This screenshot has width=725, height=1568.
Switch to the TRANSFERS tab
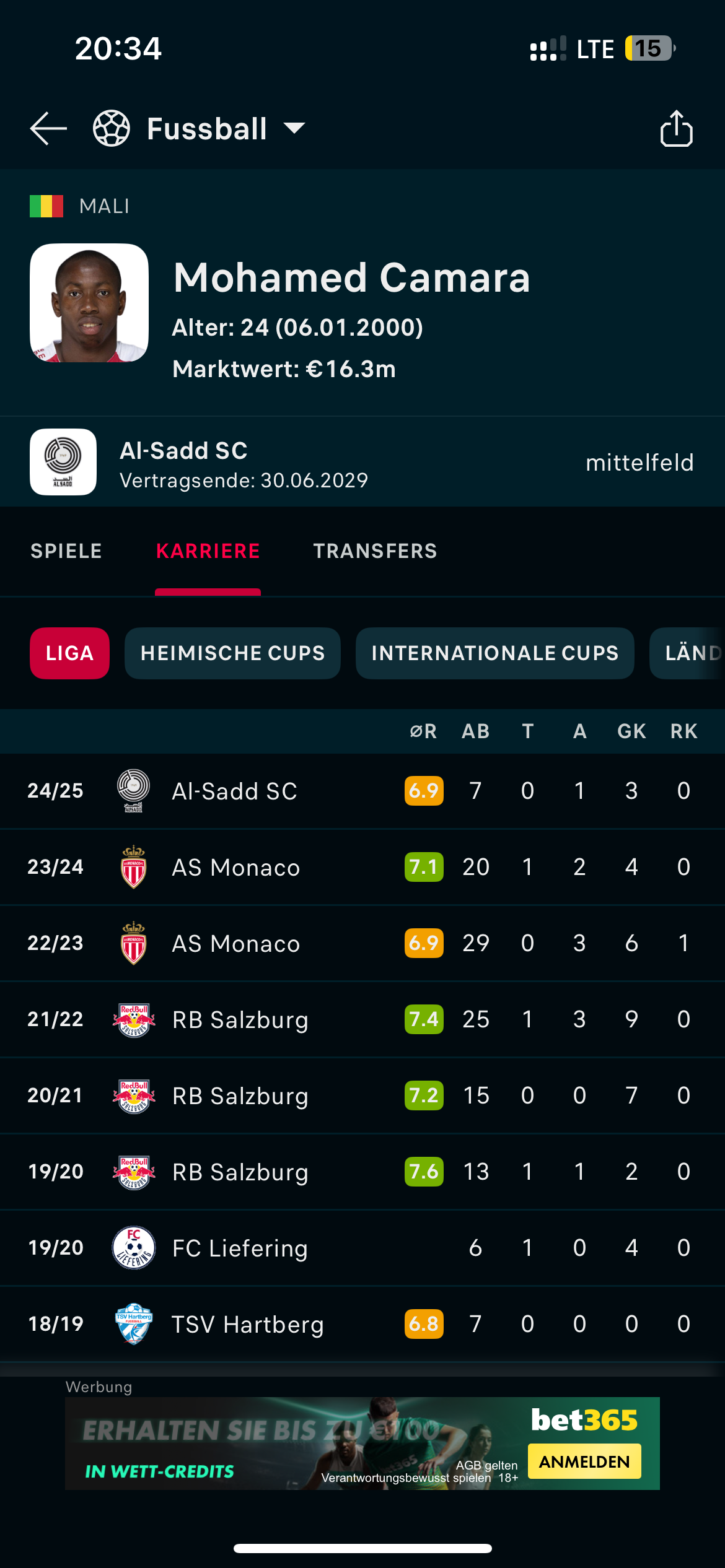click(375, 551)
